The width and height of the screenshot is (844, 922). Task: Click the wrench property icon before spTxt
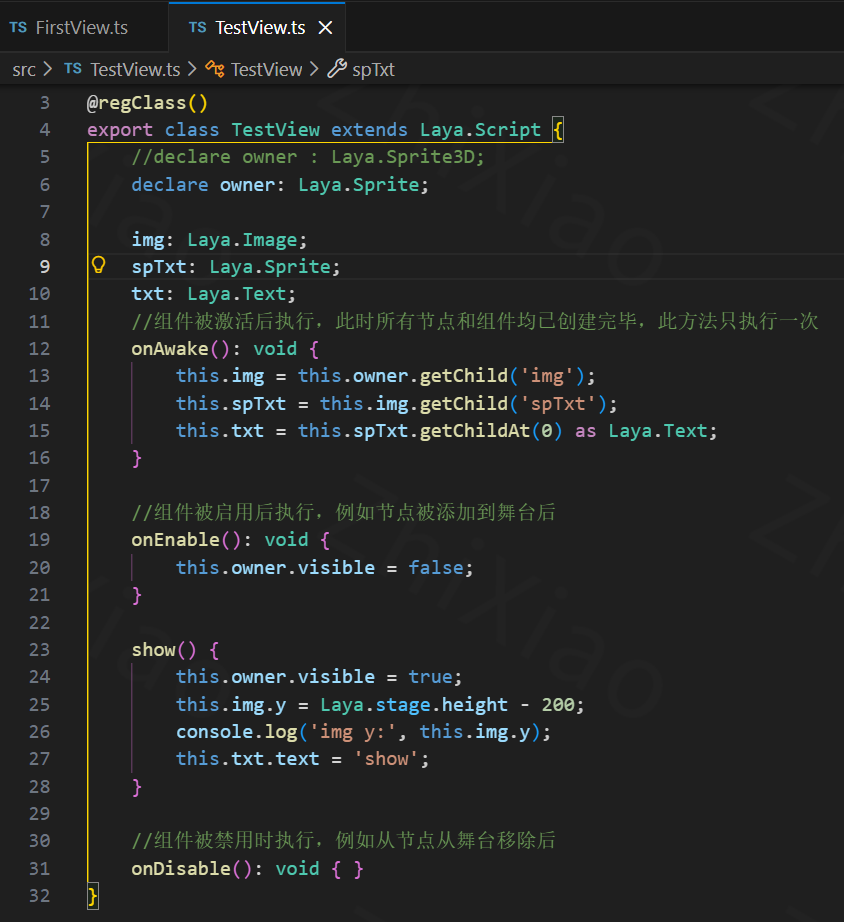coord(337,69)
